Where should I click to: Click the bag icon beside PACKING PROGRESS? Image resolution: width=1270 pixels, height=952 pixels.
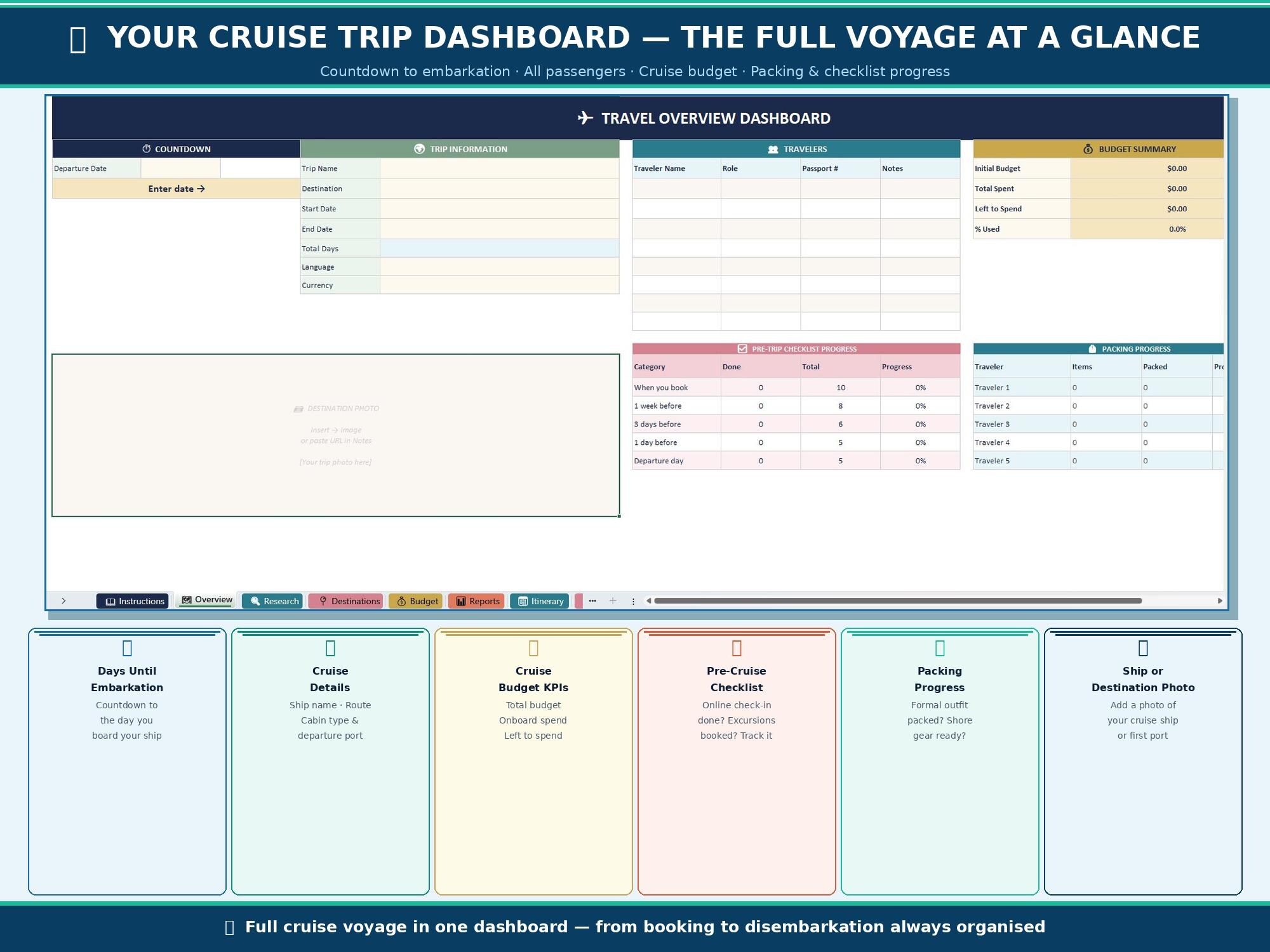pyautogui.click(x=1092, y=348)
